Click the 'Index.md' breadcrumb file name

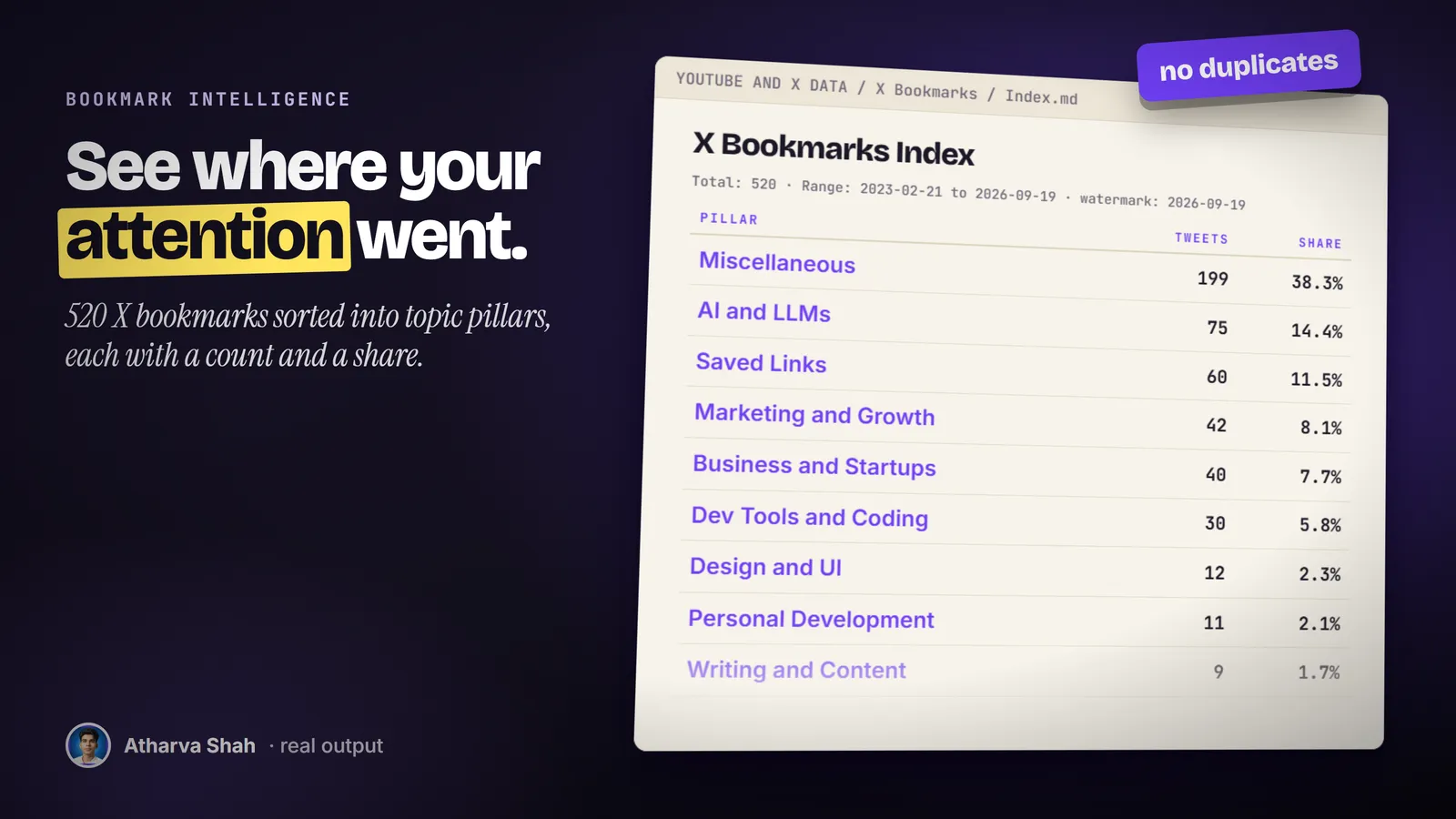point(1041,97)
